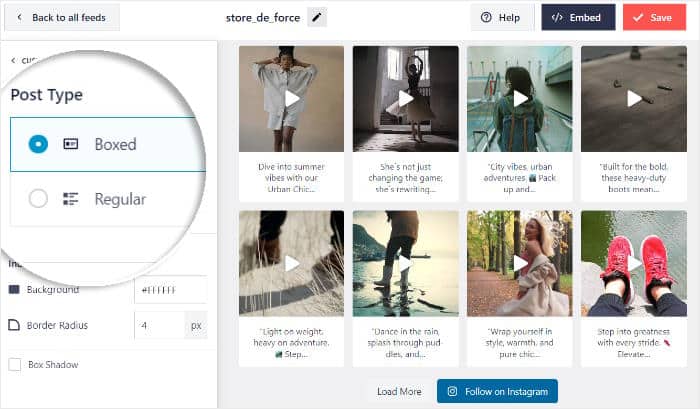The image size is (700, 409).
Task: Play the 'Wrap yourself in style' video
Action: click(520, 263)
